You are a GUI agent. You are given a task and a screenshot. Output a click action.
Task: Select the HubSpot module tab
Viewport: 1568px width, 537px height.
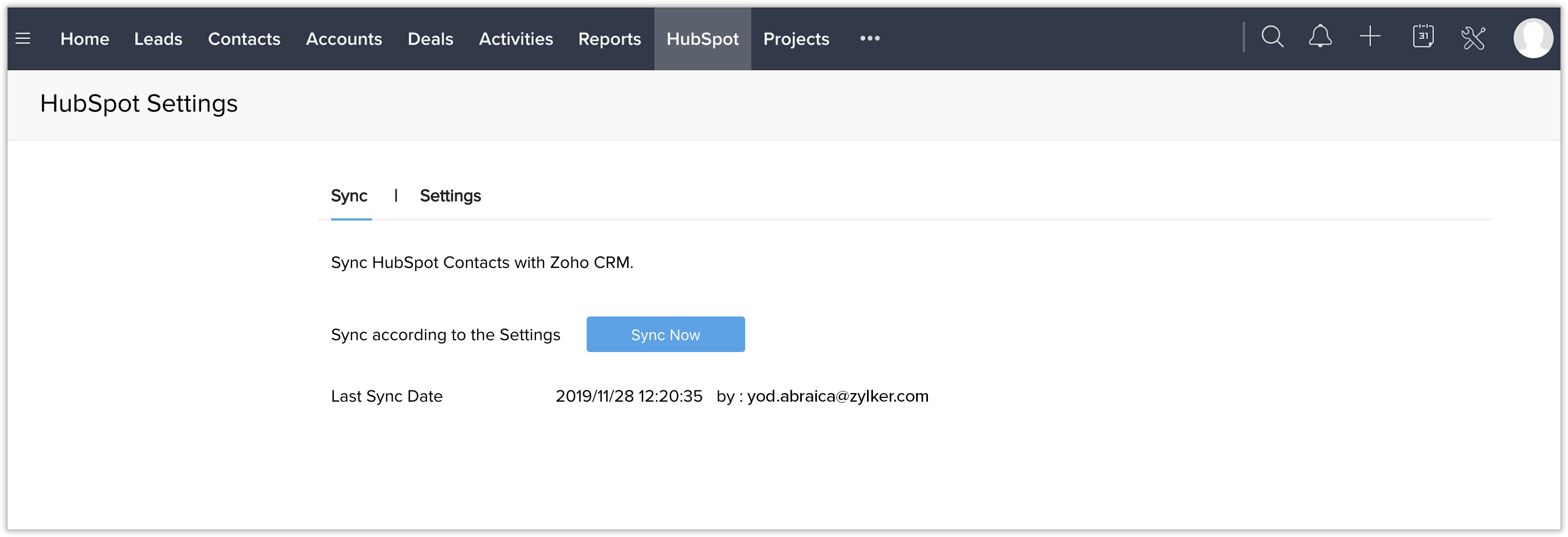tap(703, 39)
